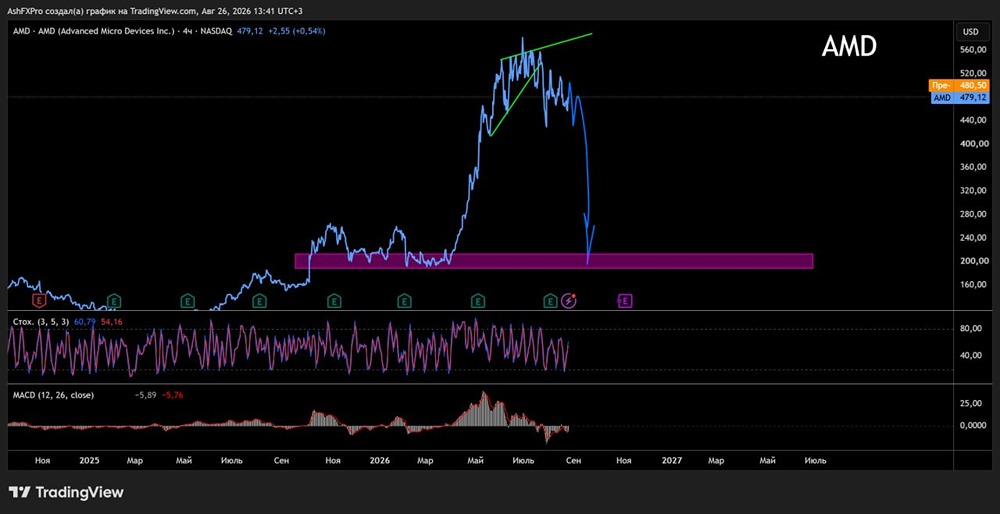The height and width of the screenshot is (514, 1000).
Task: Open the purple upcoming earnings marker
Action: coord(625,299)
